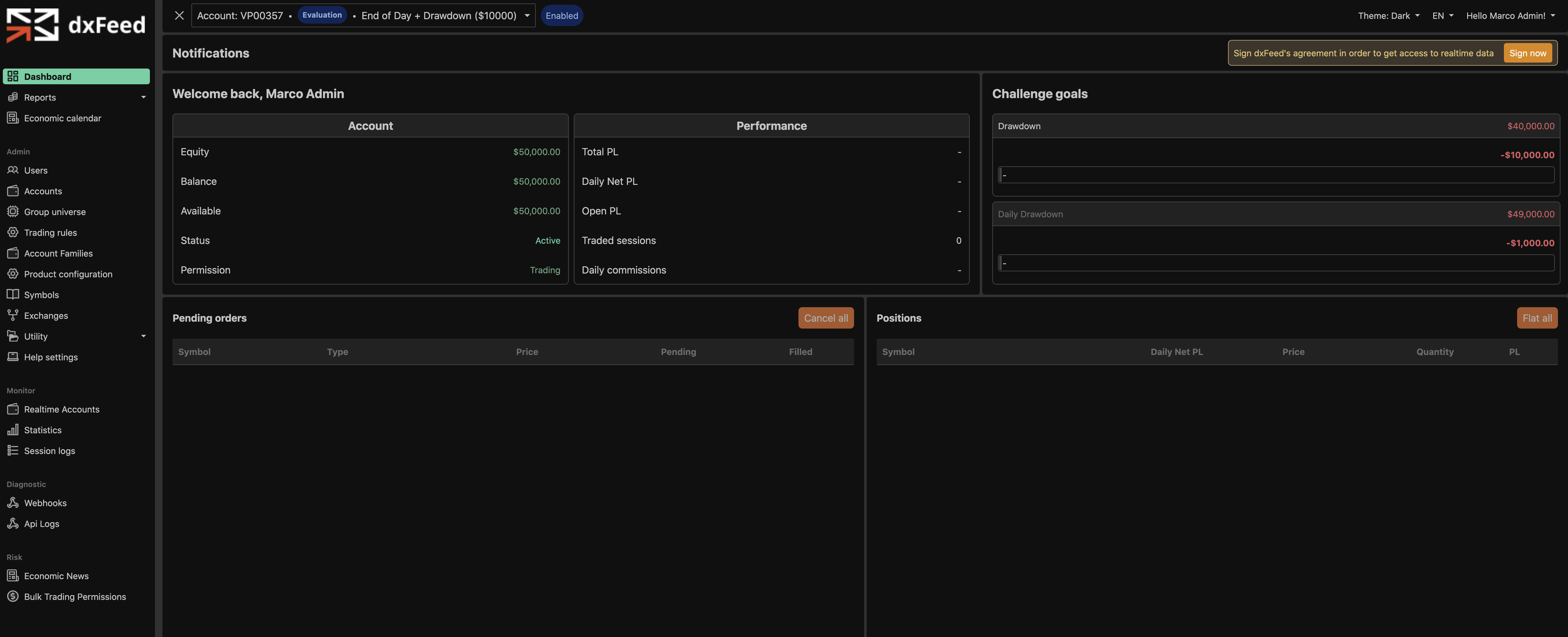Screen dimensions: 1568x637
Task: Click the Bulk Trading Permissions dollar icon
Action: (13, 596)
